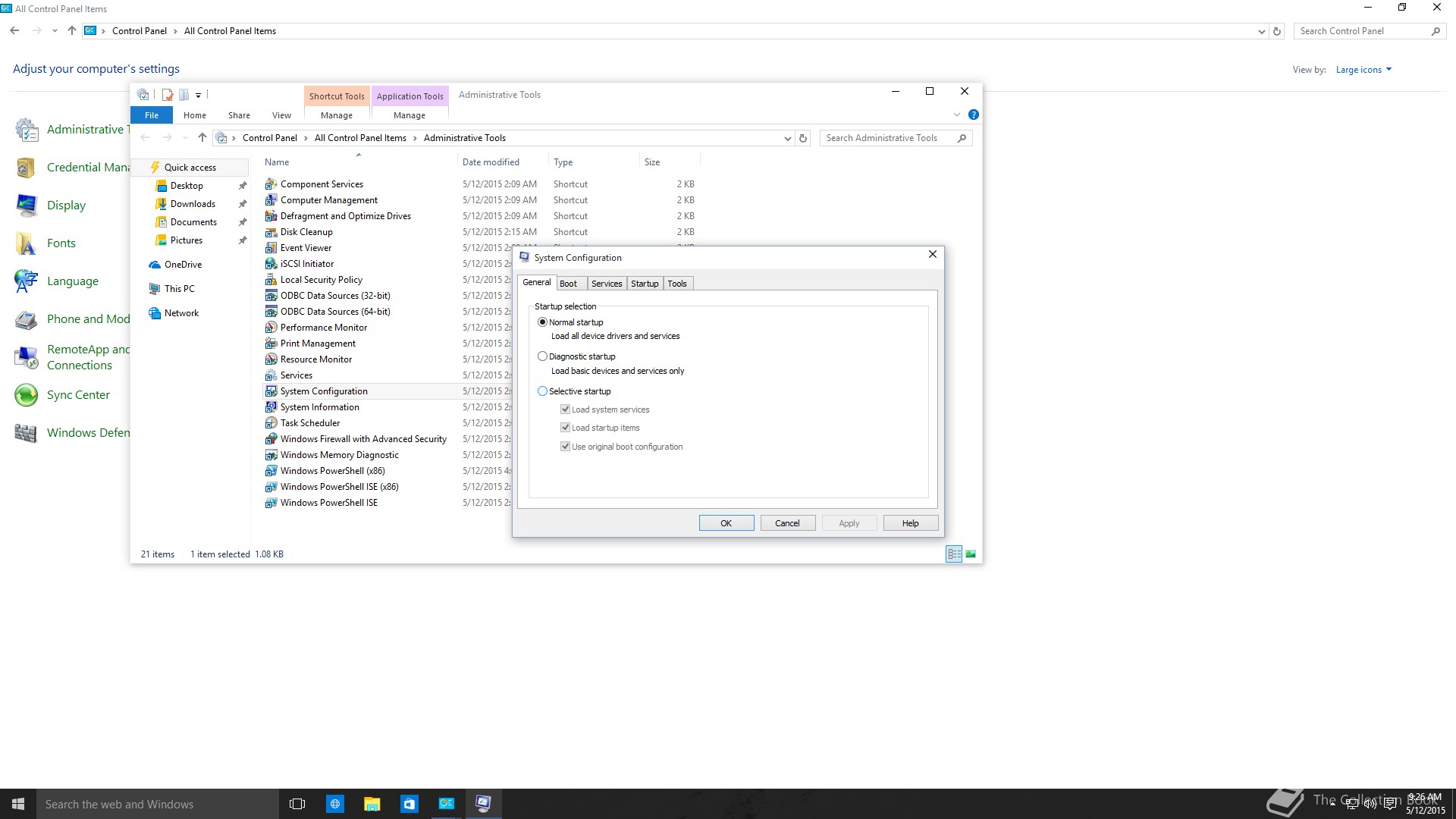
Task: Select Services gear icon
Action: [271, 375]
